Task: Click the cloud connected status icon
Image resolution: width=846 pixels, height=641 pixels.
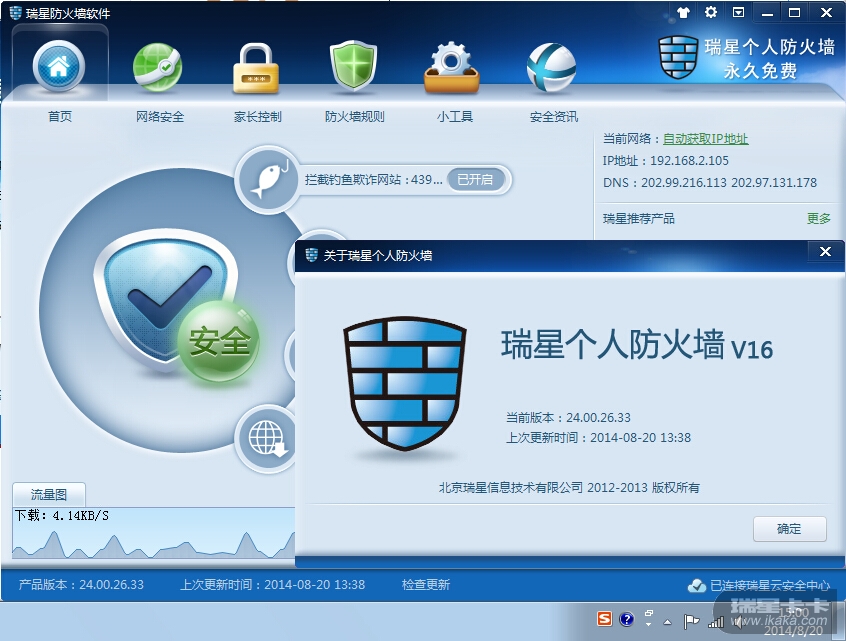Action: (x=697, y=585)
